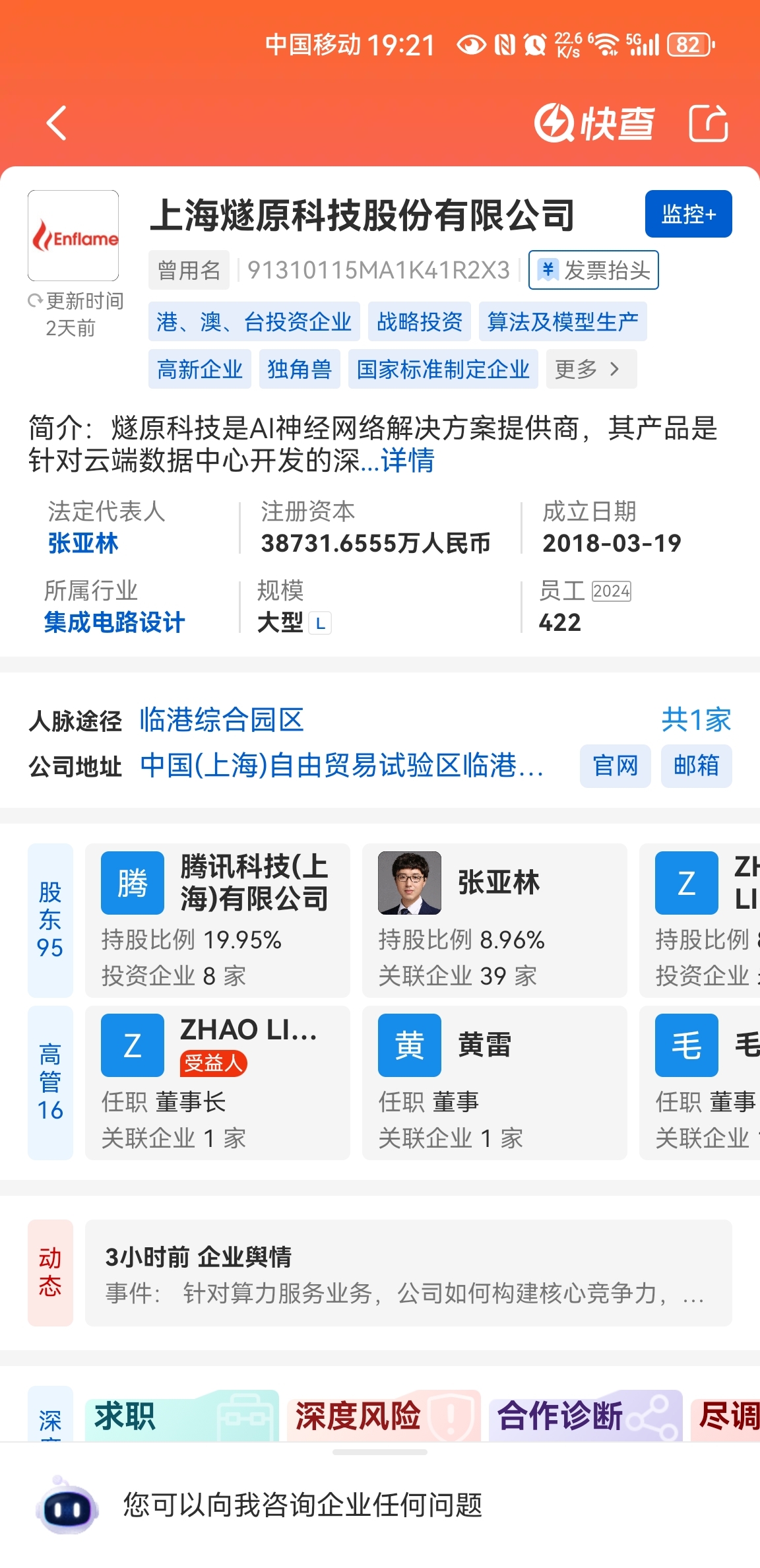Tap the AI robot assistant icon
Viewport: 760px width, 1568px height.
click(67, 1506)
